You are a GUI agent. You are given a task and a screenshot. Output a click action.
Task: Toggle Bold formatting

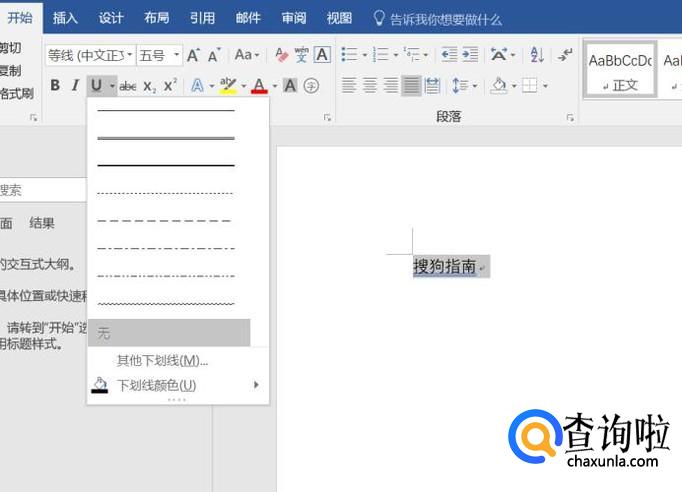coord(55,85)
